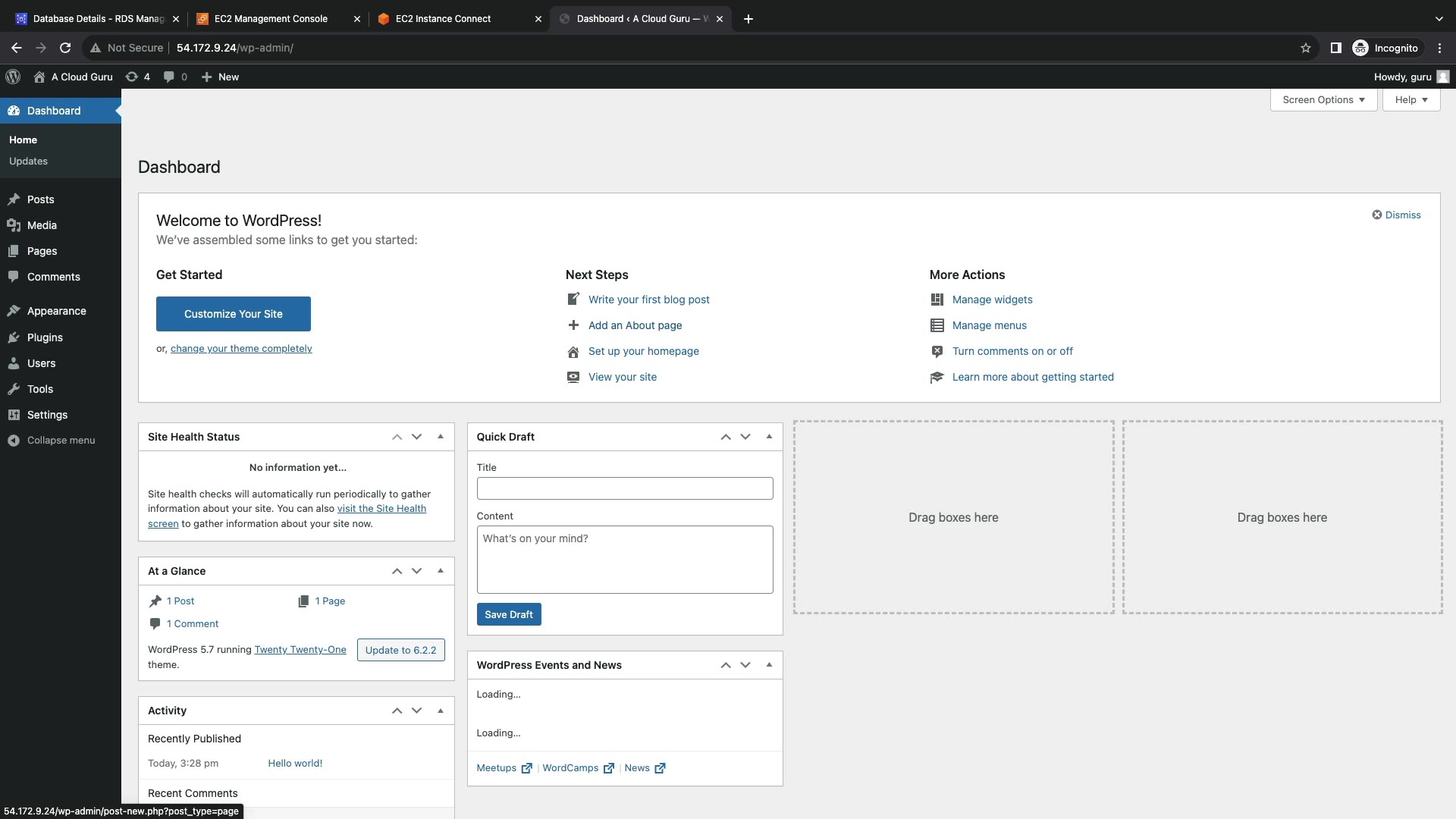Image resolution: width=1456 pixels, height=819 pixels.
Task: Toggle the Site Health Status panel
Action: pos(441,437)
